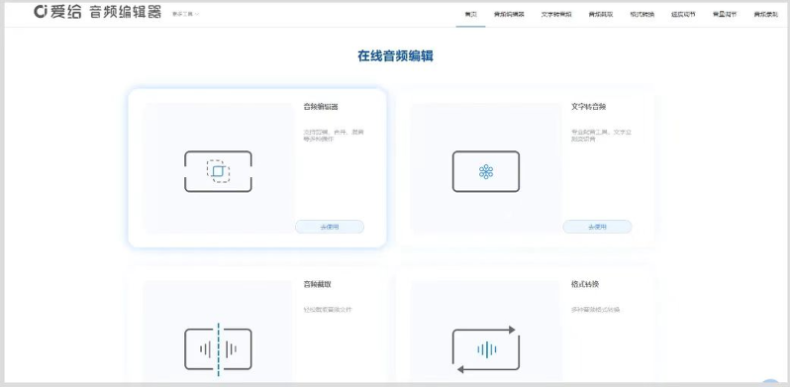The width and height of the screenshot is (790, 387).
Task: Click the format conversion arrows icon
Action: tap(486, 349)
